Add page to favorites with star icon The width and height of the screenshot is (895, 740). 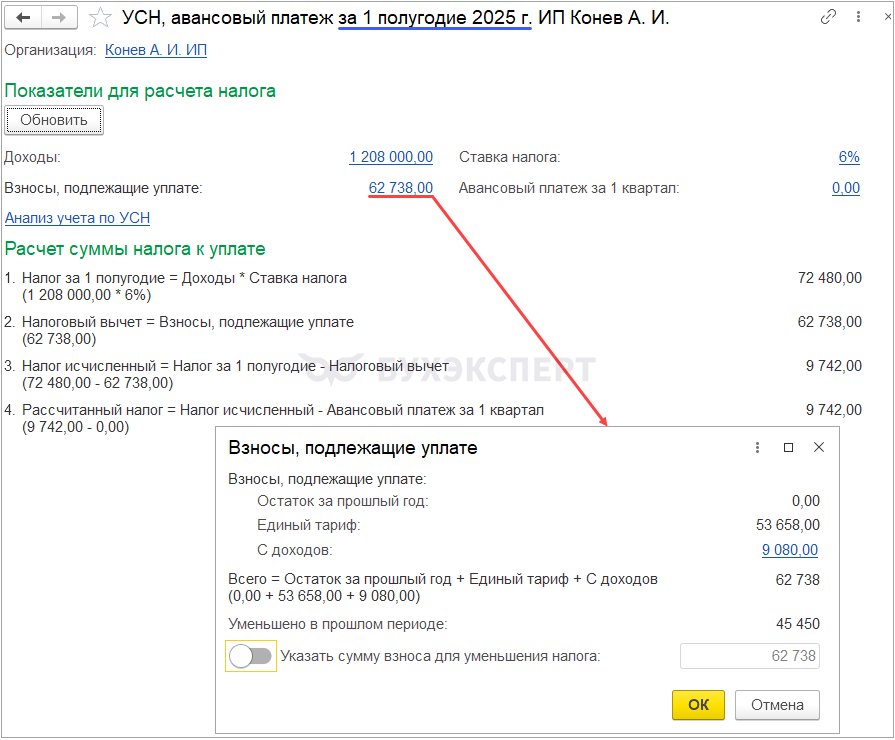click(100, 18)
